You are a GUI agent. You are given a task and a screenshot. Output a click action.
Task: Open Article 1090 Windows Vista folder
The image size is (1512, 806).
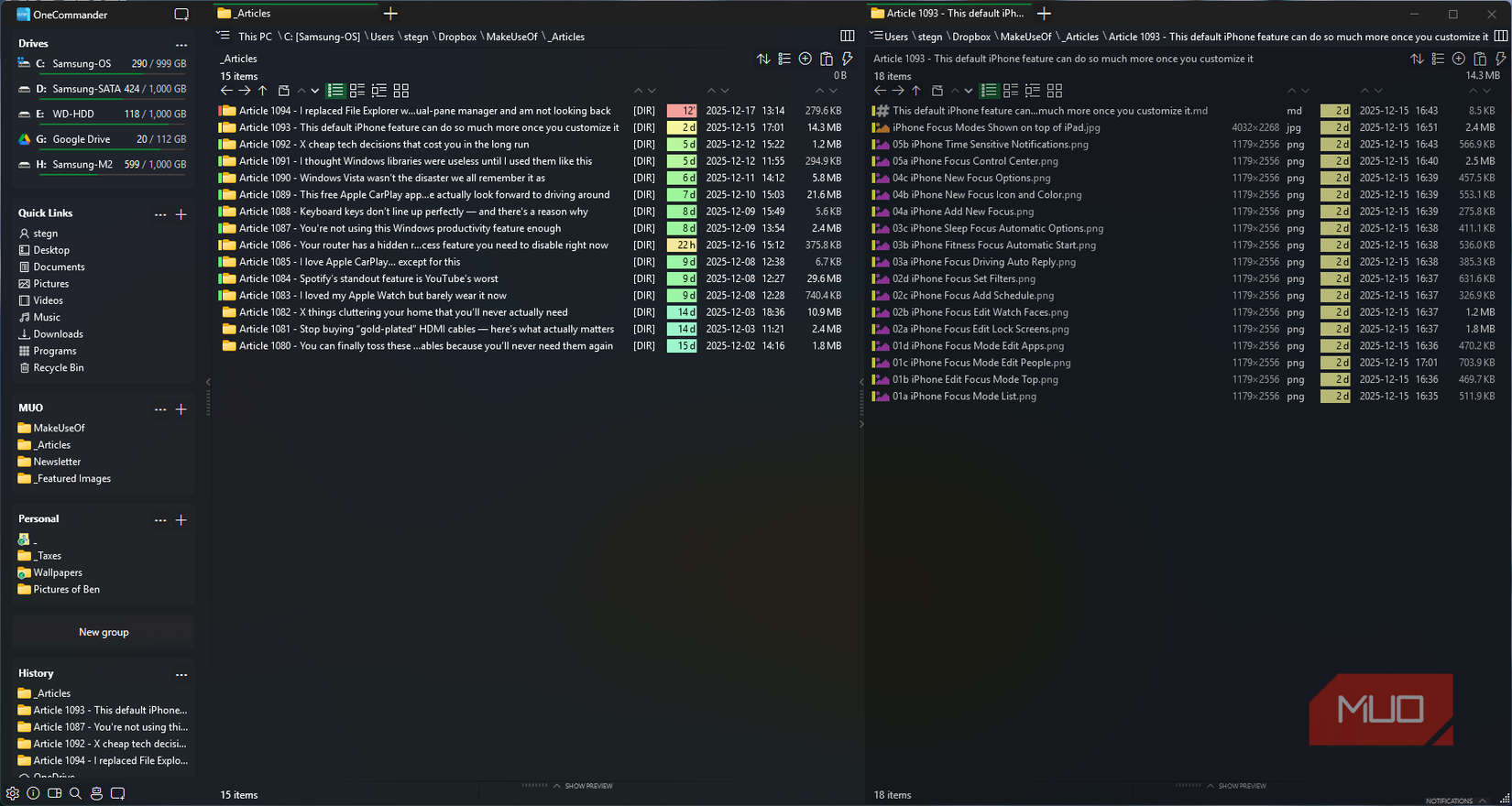coord(530,178)
